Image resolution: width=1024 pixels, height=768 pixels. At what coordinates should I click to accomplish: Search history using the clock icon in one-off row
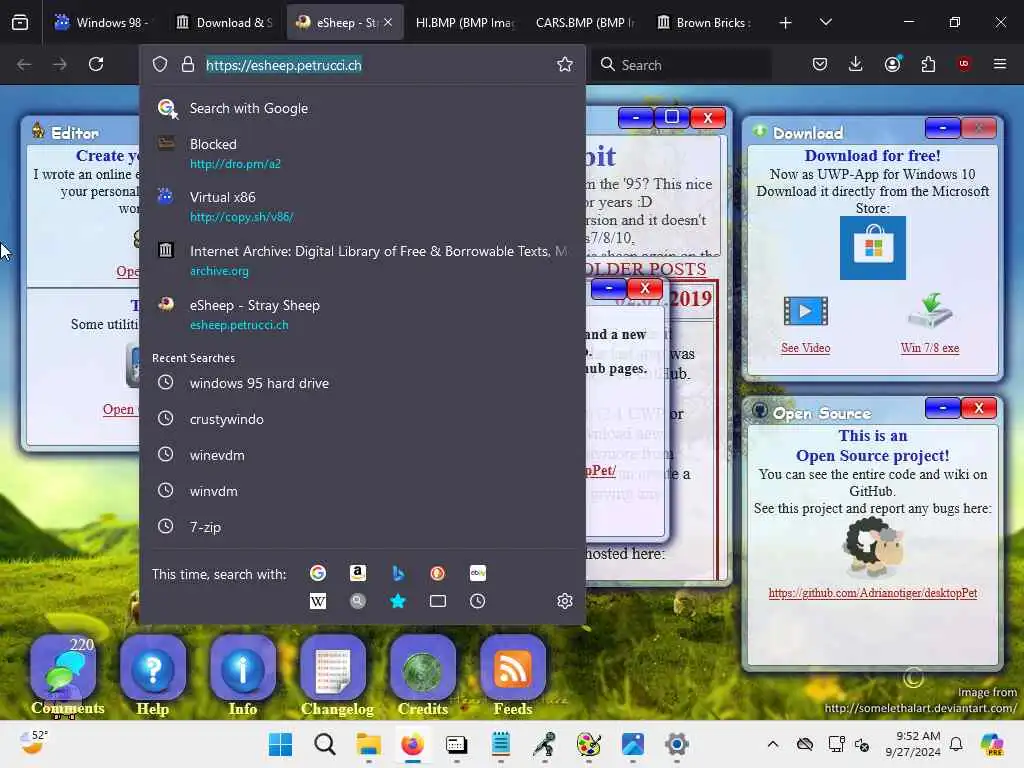tap(477, 601)
